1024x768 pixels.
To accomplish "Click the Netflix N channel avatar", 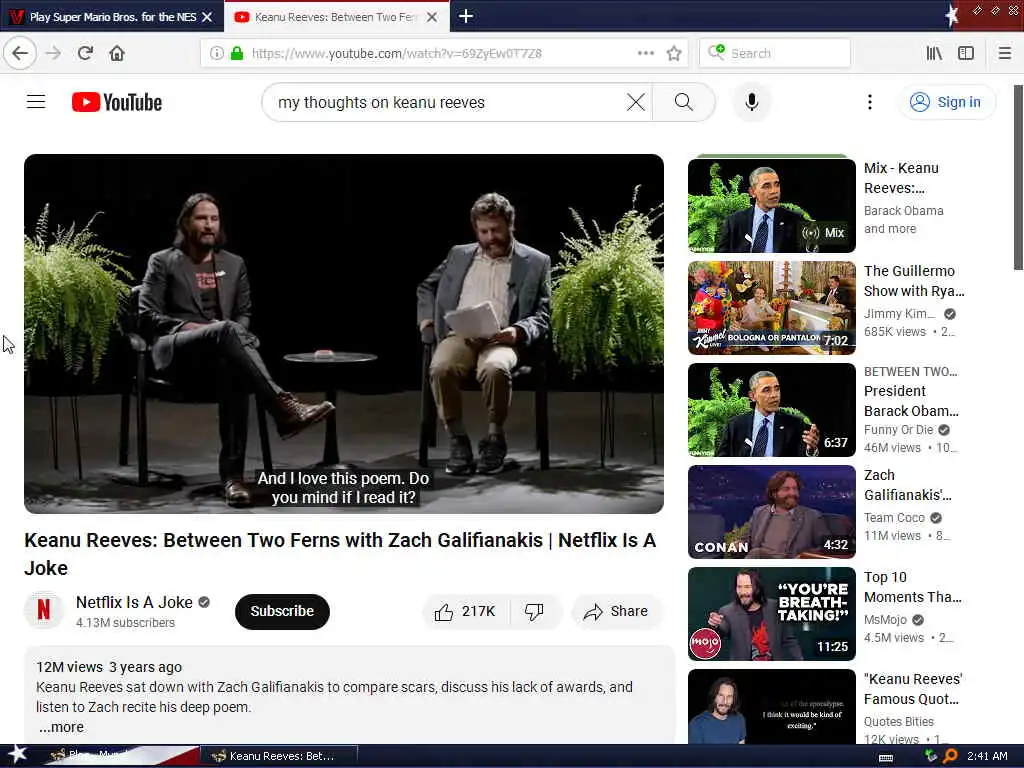I will coord(44,610).
